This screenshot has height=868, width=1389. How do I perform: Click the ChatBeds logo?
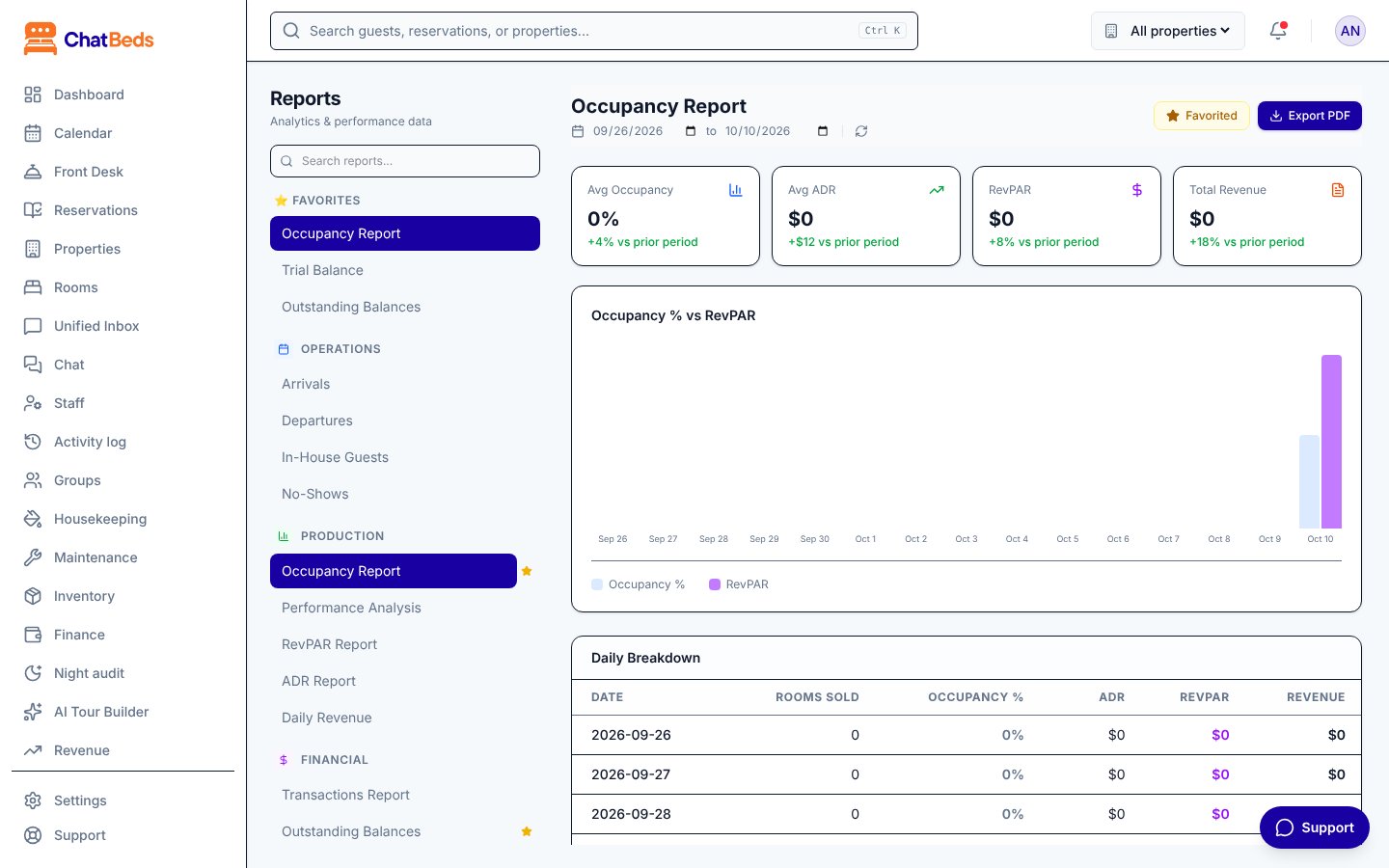pyautogui.click(x=89, y=40)
